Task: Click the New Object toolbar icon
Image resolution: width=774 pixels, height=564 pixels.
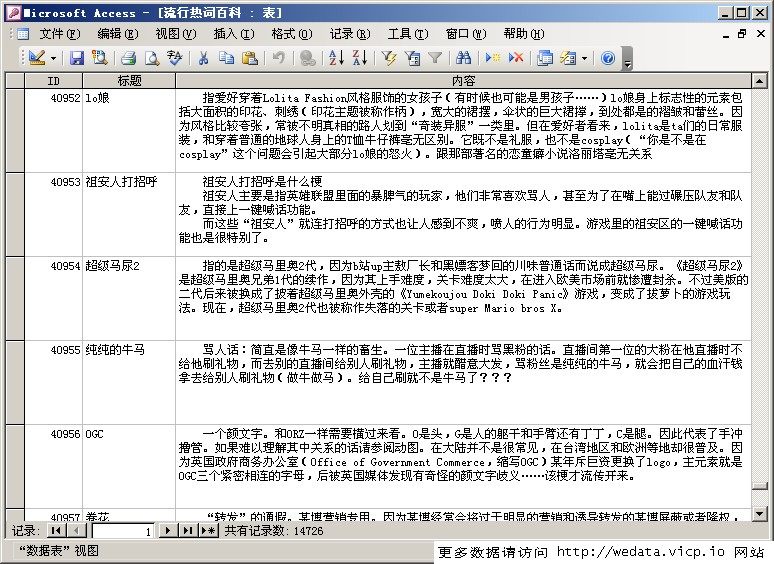Action: click(568, 58)
